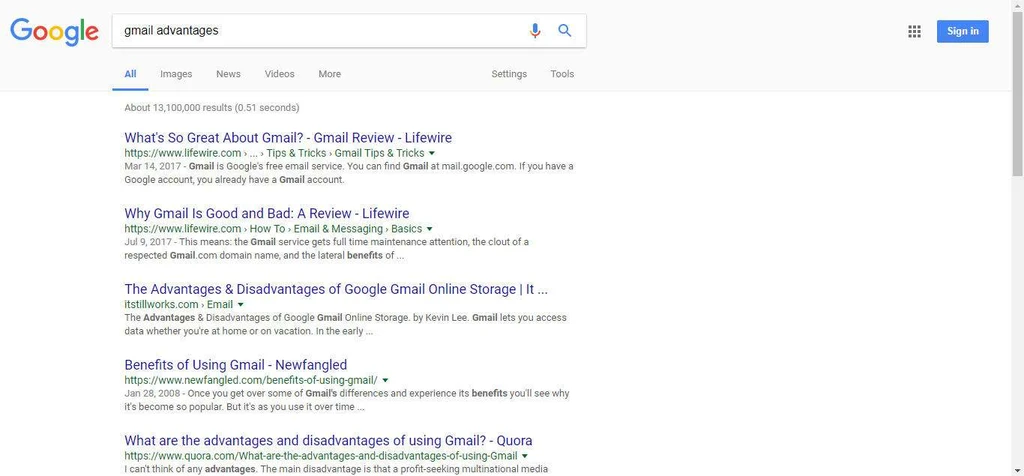Click the 'Jan 28, 2008' snippet text

(x=152, y=394)
